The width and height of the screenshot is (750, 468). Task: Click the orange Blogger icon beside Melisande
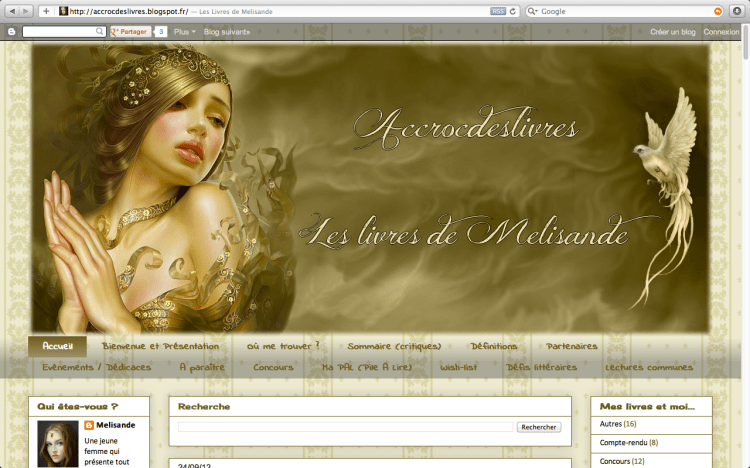click(89, 425)
